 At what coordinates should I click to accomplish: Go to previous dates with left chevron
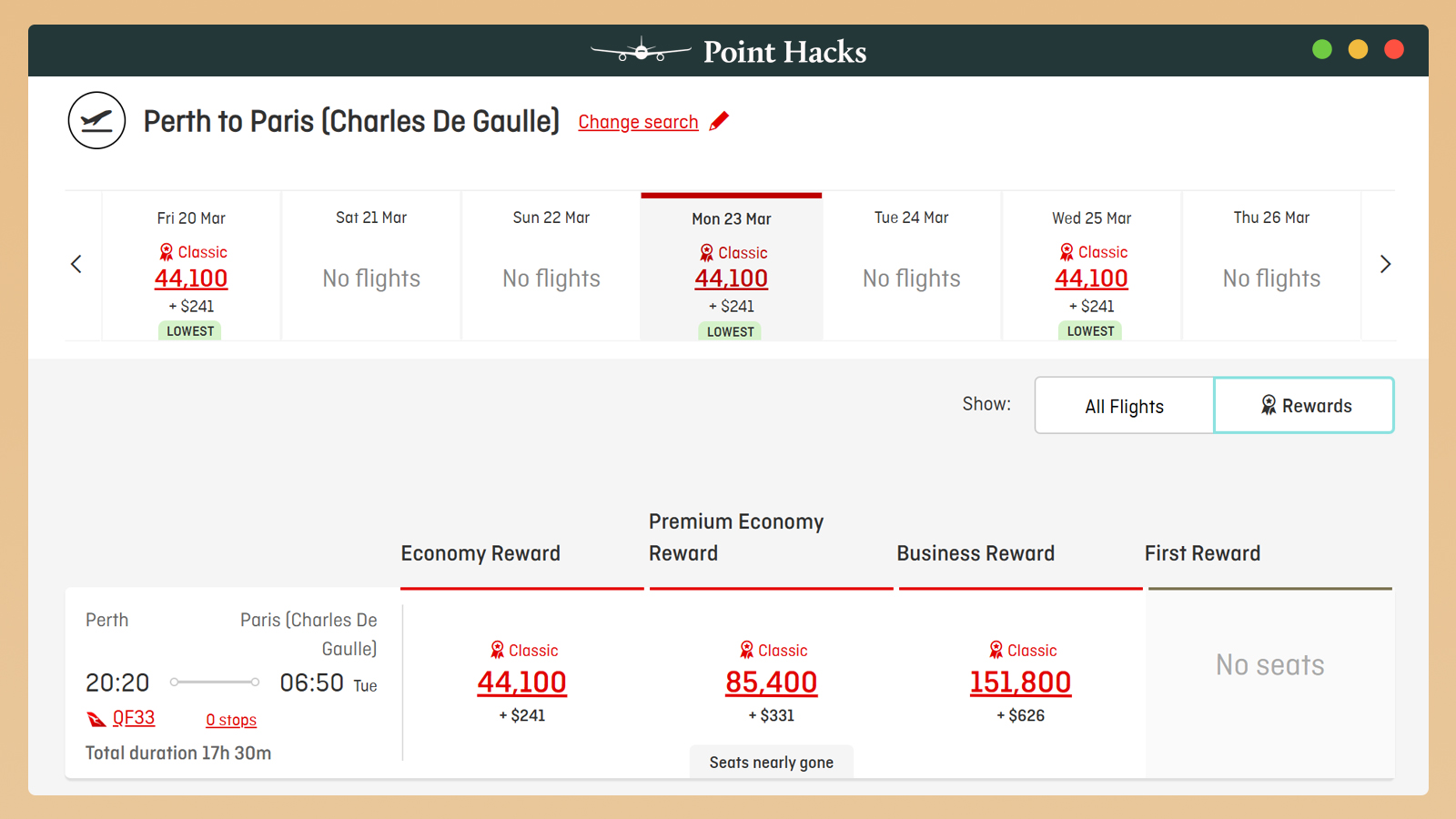click(76, 264)
